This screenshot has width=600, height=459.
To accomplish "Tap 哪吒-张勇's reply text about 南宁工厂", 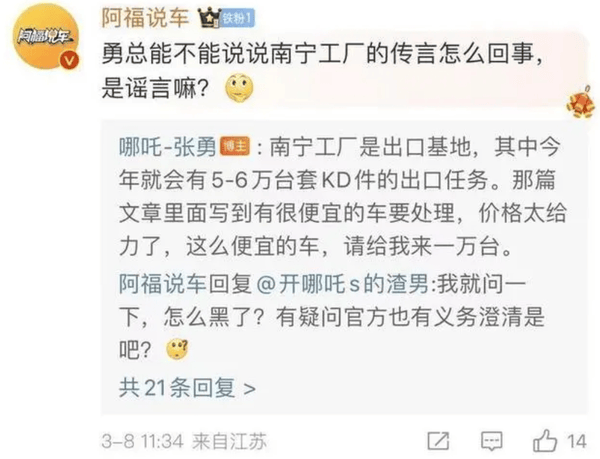I will pyautogui.click(x=342, y=197).
